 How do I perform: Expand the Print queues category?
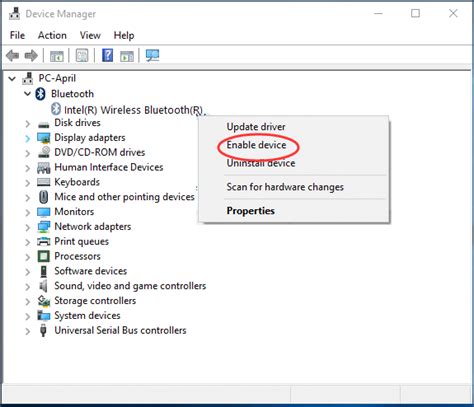(28, 242)
